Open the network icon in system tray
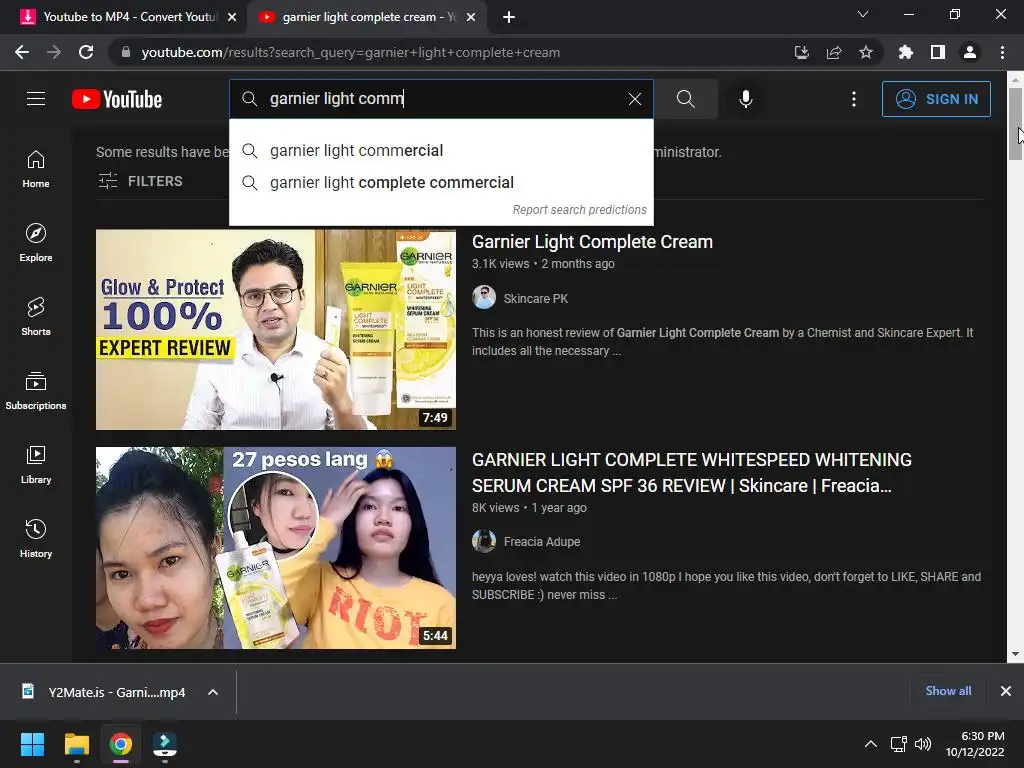The image size is (1024, 768). point(899,744)
